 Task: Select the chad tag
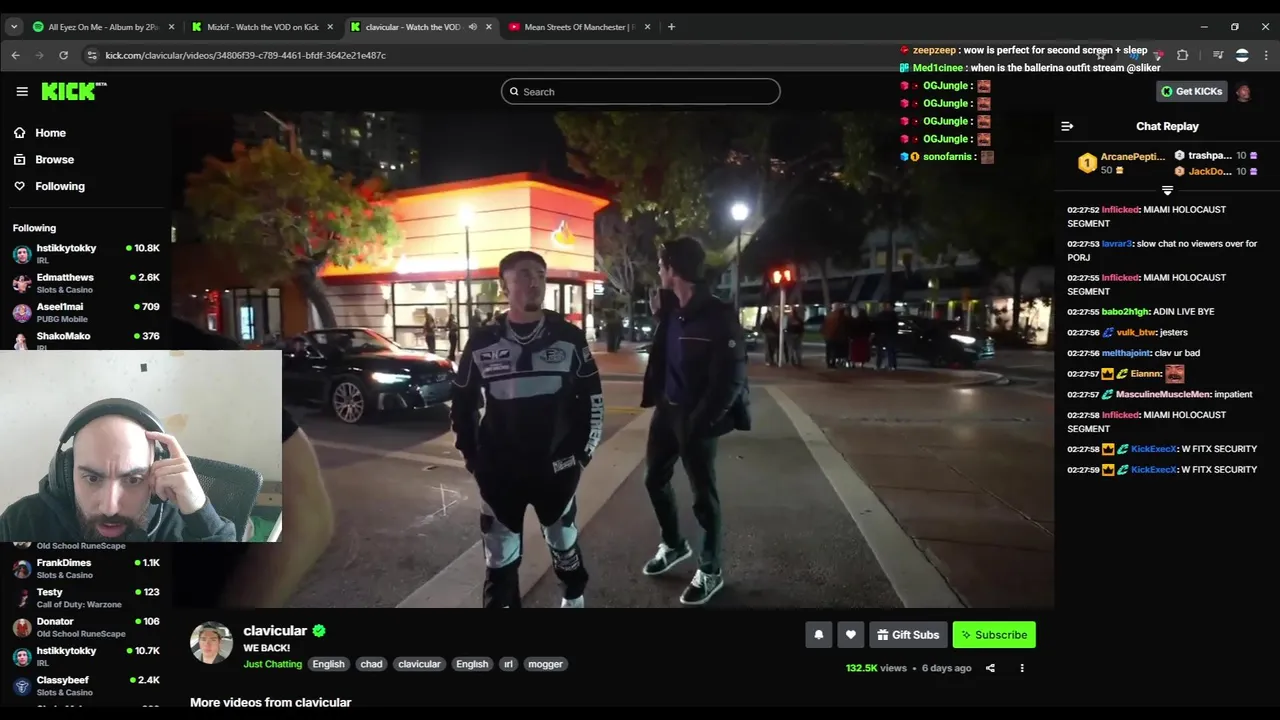coord(371,664)
